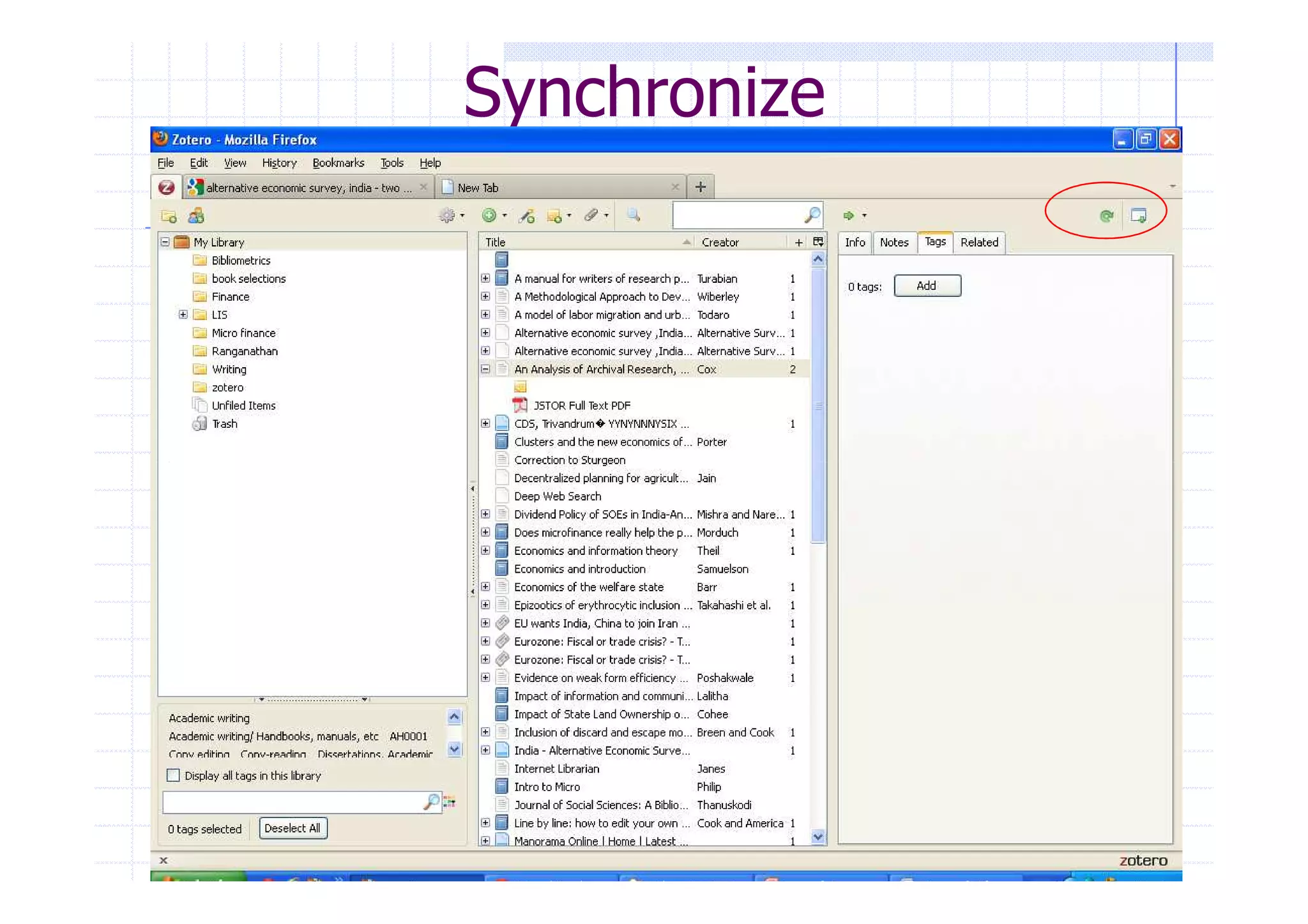Close the Zotero pane with X icon
1308x924 pixels.
(163, 860)
